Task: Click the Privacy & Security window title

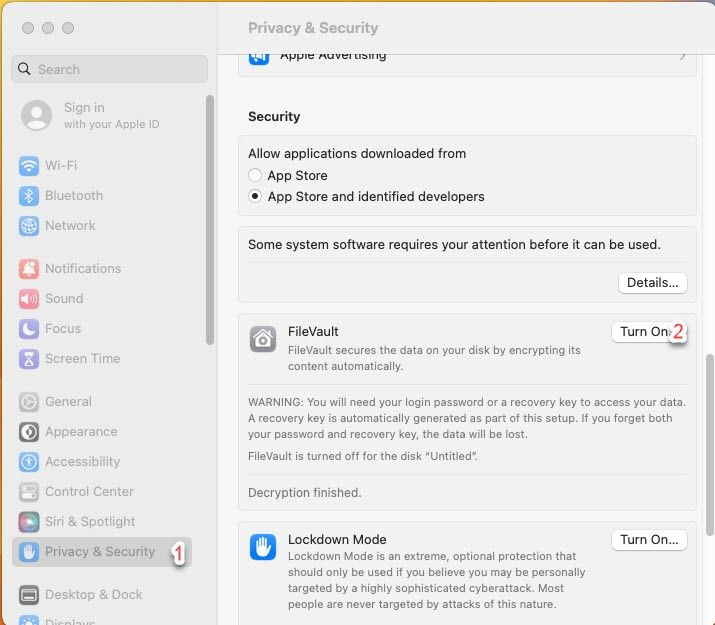Action: [x=313, y=28]
